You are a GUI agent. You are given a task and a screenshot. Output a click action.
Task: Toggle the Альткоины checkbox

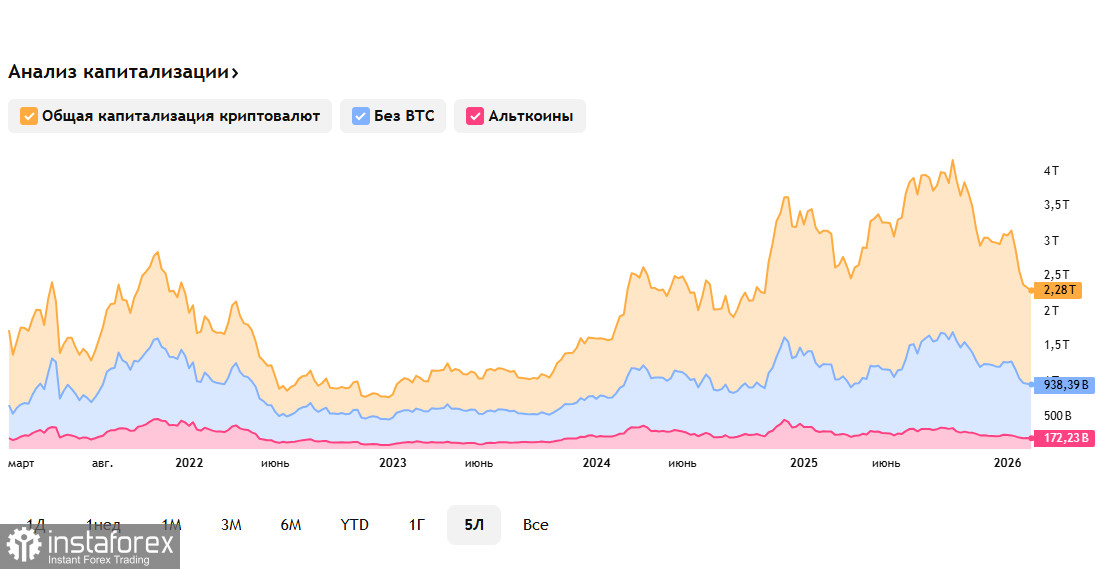(474, 116)
